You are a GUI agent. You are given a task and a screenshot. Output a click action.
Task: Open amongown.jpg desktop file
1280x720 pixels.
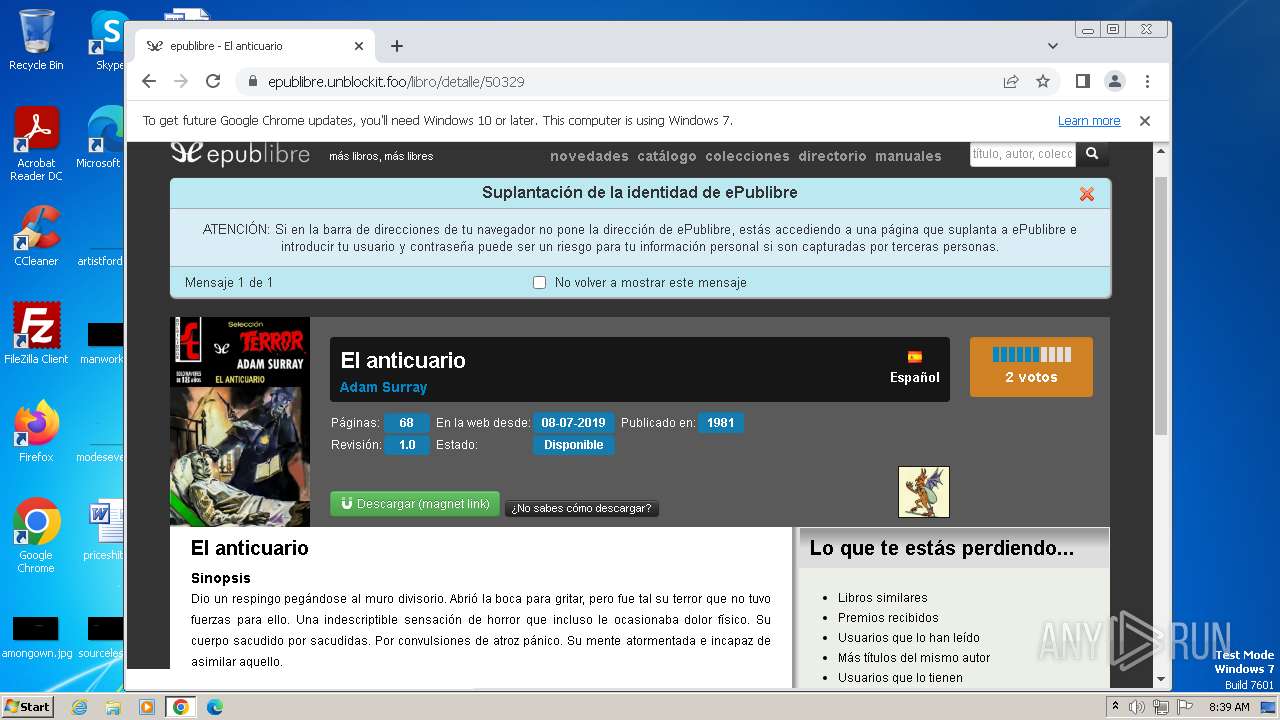click(36, 638)
